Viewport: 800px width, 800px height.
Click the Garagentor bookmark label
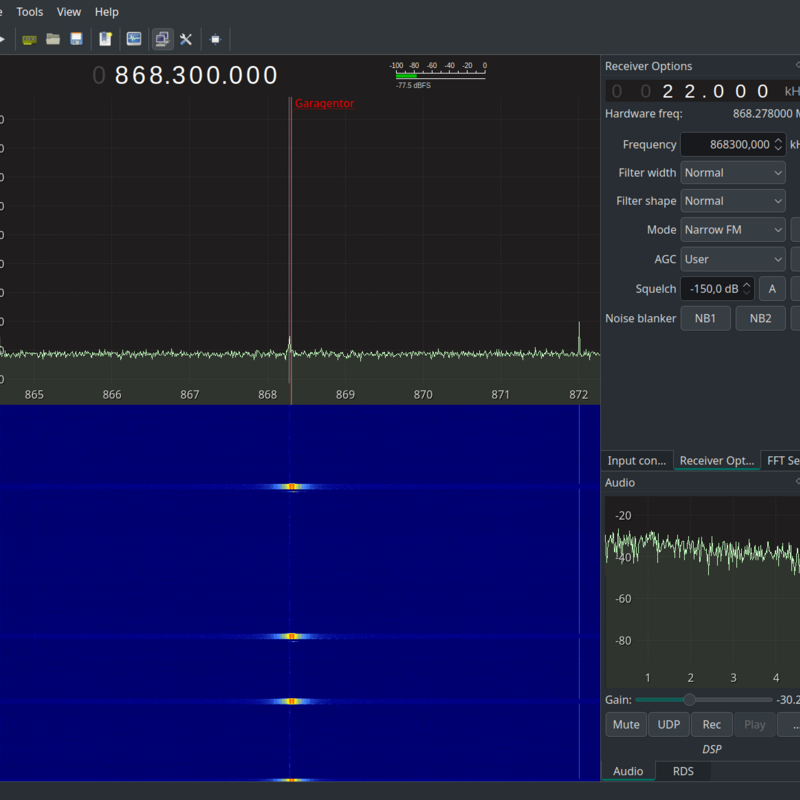click(324, 103)
